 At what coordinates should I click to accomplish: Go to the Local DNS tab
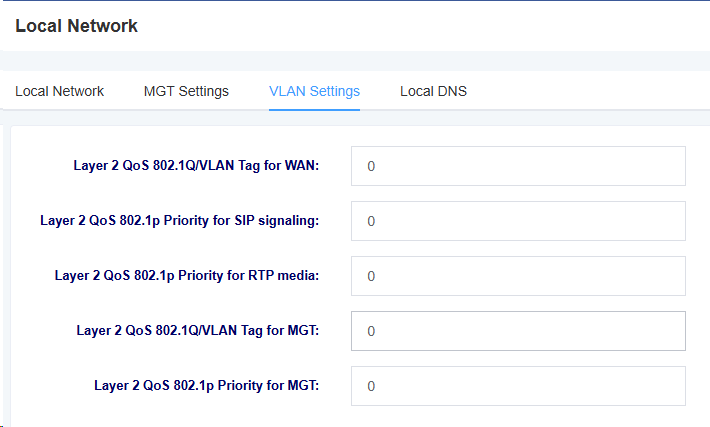pyautogui.click(x=433, y=91)
